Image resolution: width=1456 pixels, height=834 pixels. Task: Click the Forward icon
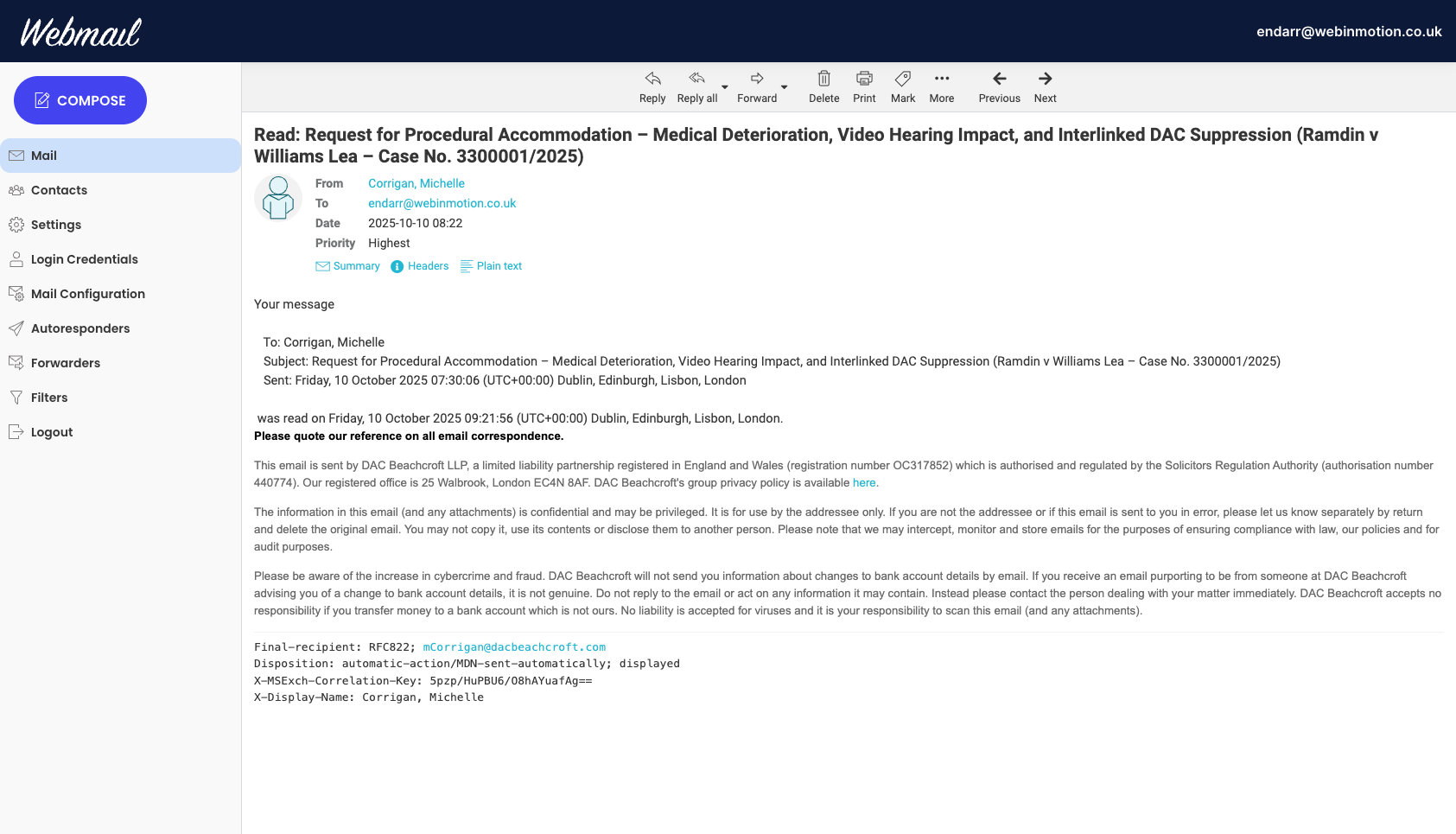pyautogui.click(x=755, y=78)
